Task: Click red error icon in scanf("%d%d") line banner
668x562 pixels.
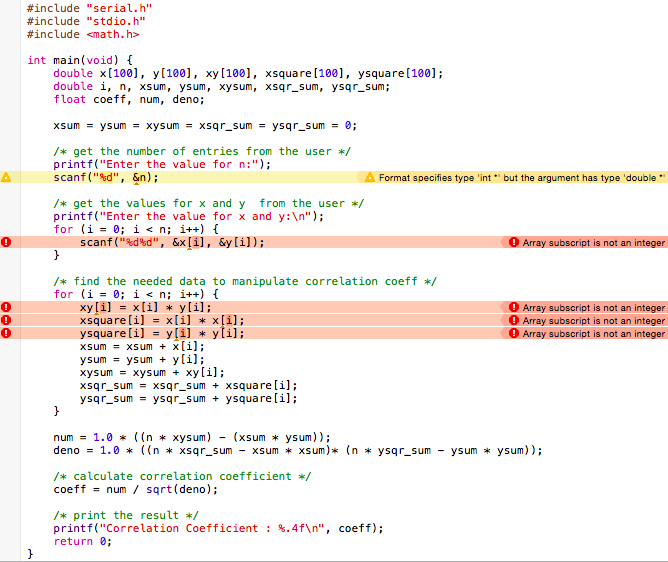Action: pyautogui.click(x=513, y=242)
